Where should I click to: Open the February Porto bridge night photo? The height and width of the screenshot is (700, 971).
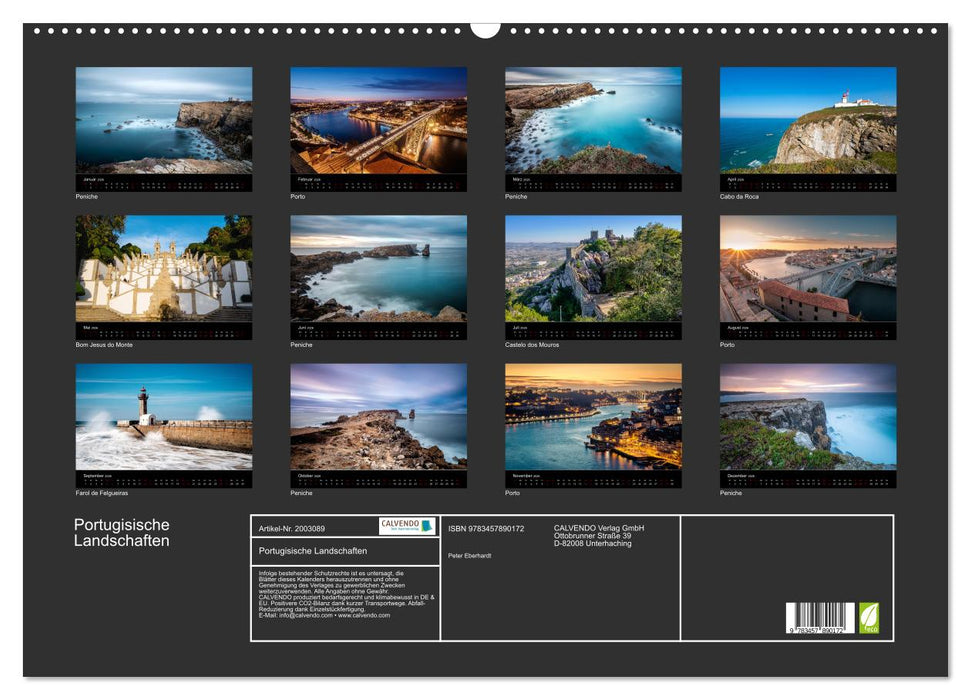(x=378, y=121)
